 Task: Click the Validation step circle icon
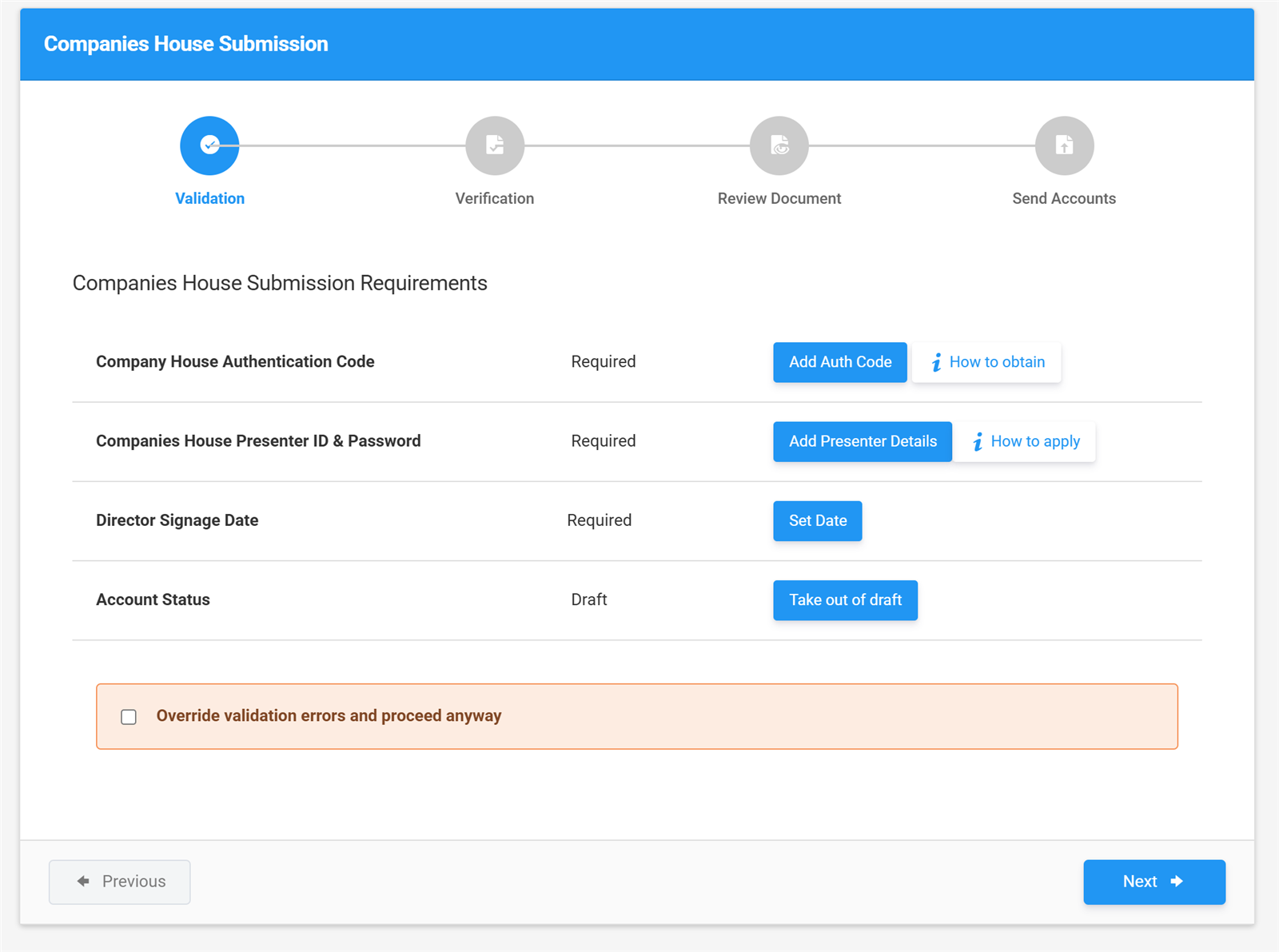click(x=209, y=145)
